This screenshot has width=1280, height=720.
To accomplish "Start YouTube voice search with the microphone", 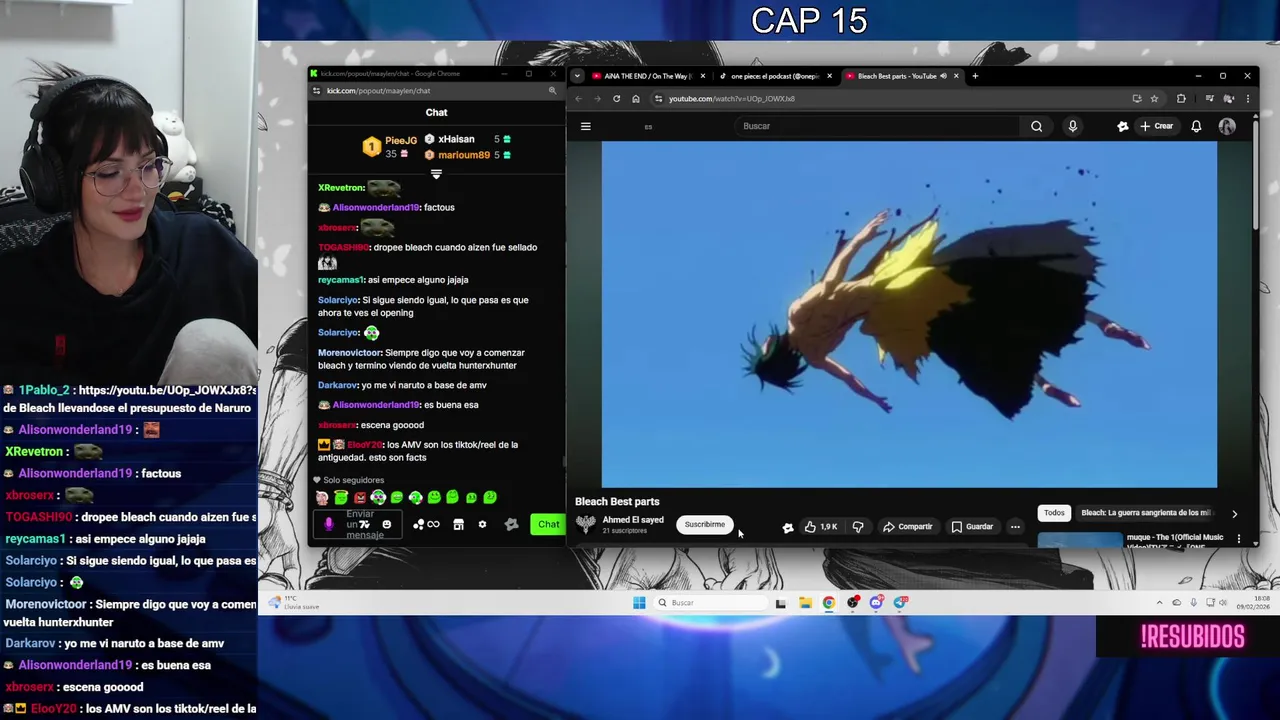I will pyautogui.click(x=1072, y=126).
